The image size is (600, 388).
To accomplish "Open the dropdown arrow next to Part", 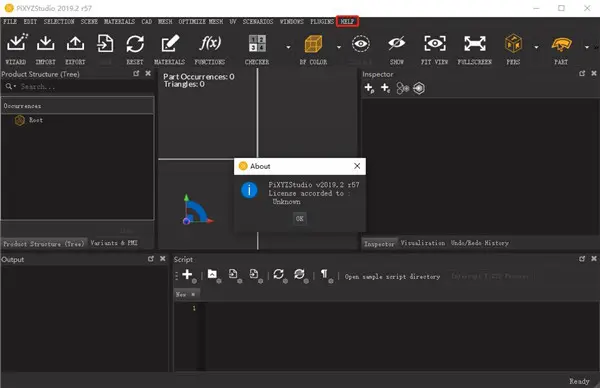I will [x=587, y=47].
